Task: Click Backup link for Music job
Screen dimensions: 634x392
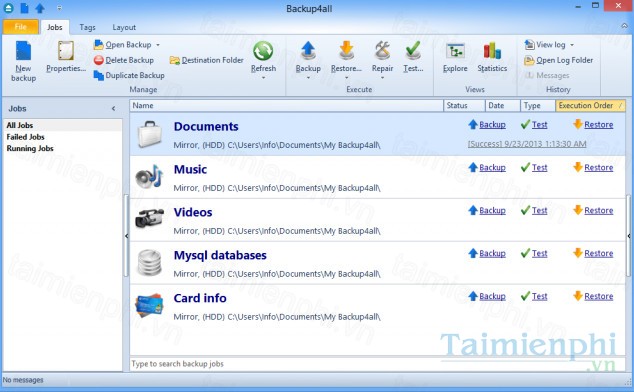Action: pos(492,167)
